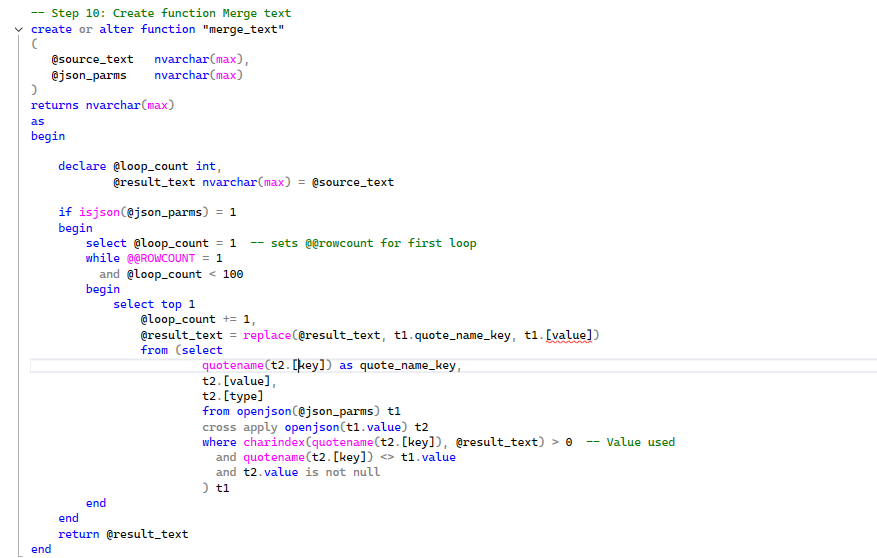Viewport: 877px width, 558px height.
Task: Click 'cross apply' keywords
Action: point(239,427)
